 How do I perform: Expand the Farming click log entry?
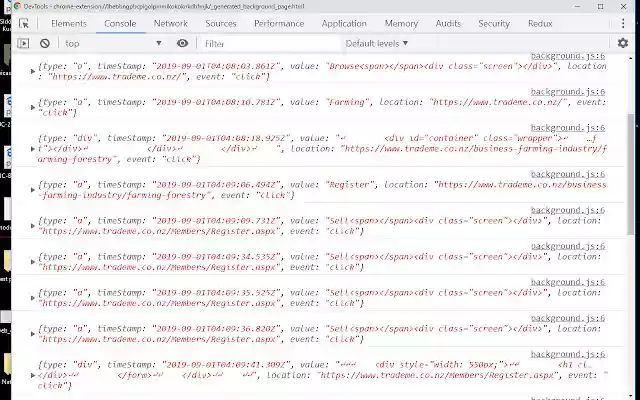pyautogui.click(x=33, y=107)
